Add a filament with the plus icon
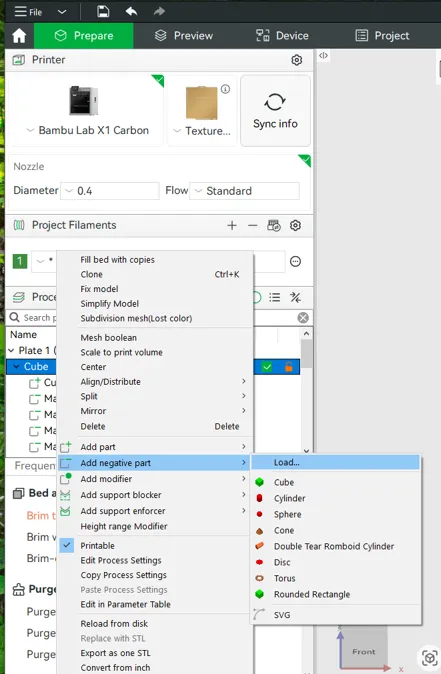The height and width of the screenshot is (674, 441). click(x=232, y=225)
